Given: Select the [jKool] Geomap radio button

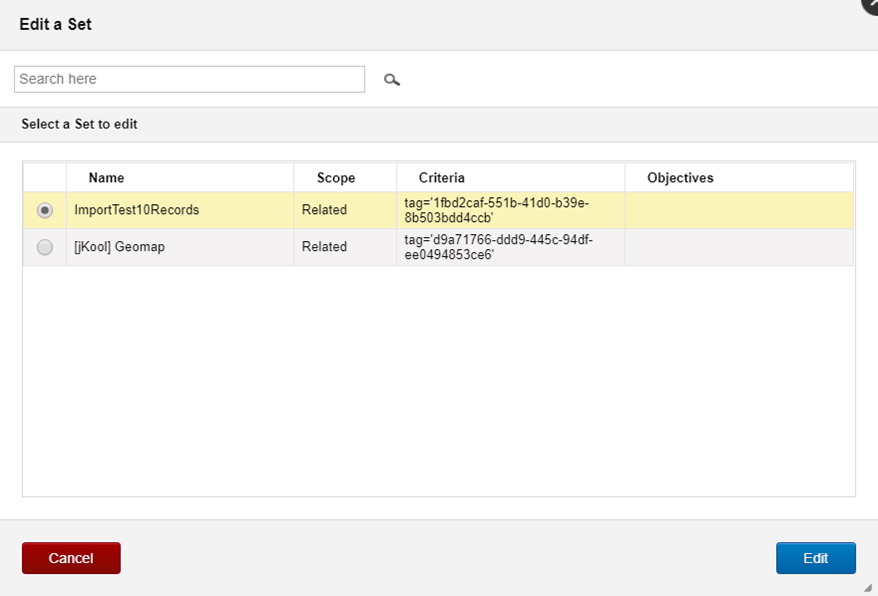Looking at the screenshot, I should 45,247.
